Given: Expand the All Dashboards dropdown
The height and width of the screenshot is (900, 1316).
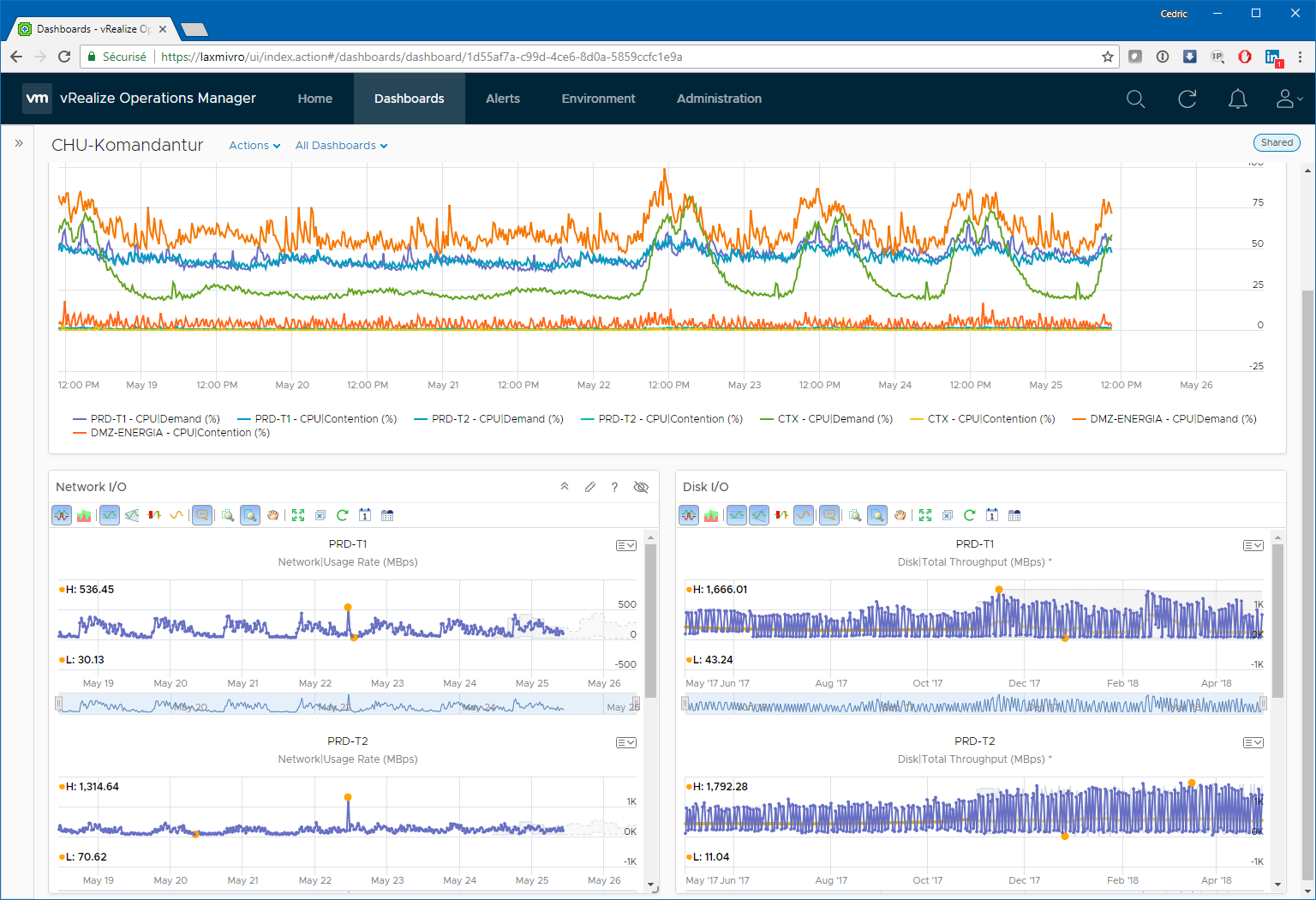Looking at the screenshot, I should [341, 146].
